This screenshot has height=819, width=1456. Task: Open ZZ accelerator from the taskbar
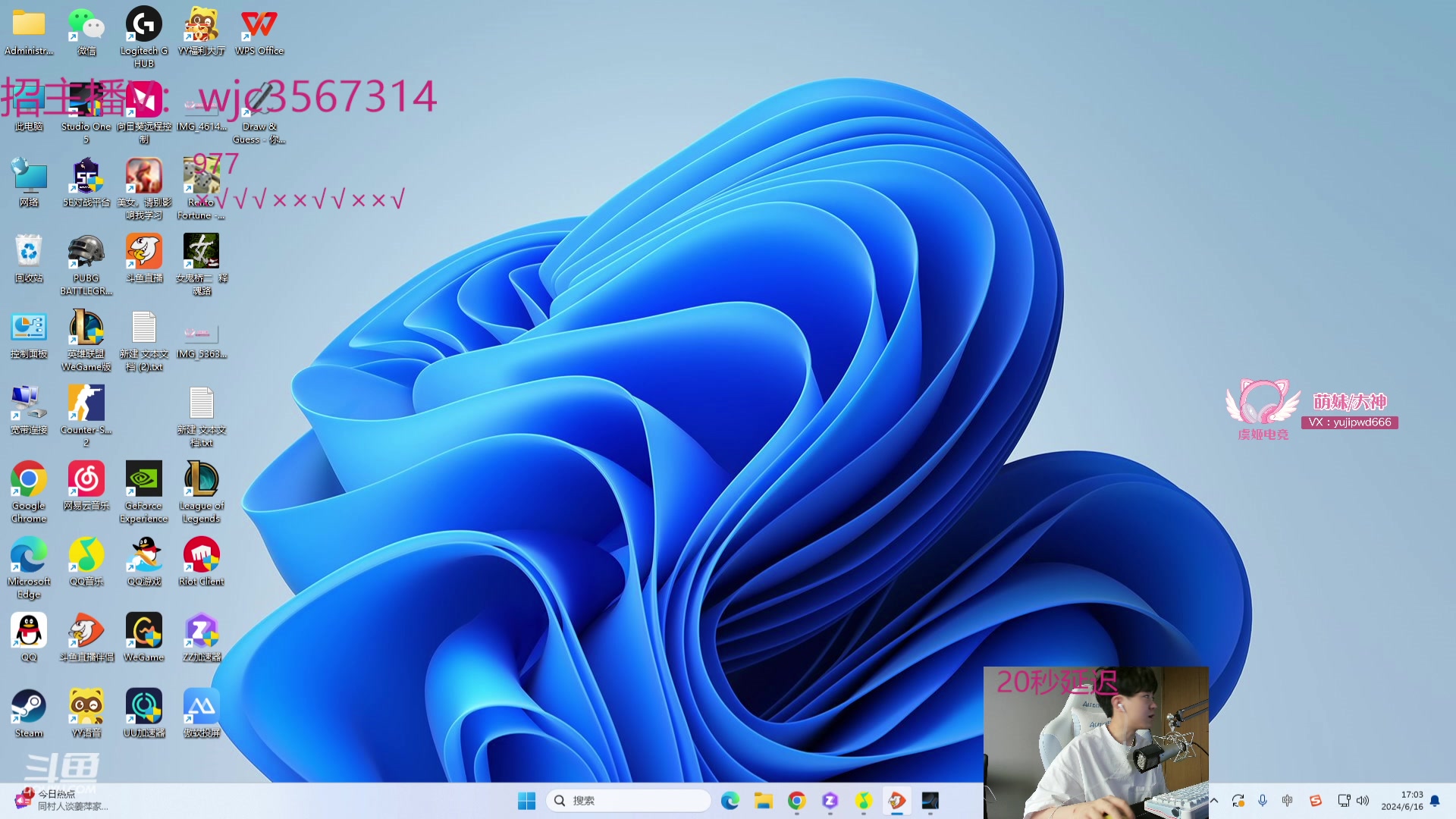tap(830, 801)
